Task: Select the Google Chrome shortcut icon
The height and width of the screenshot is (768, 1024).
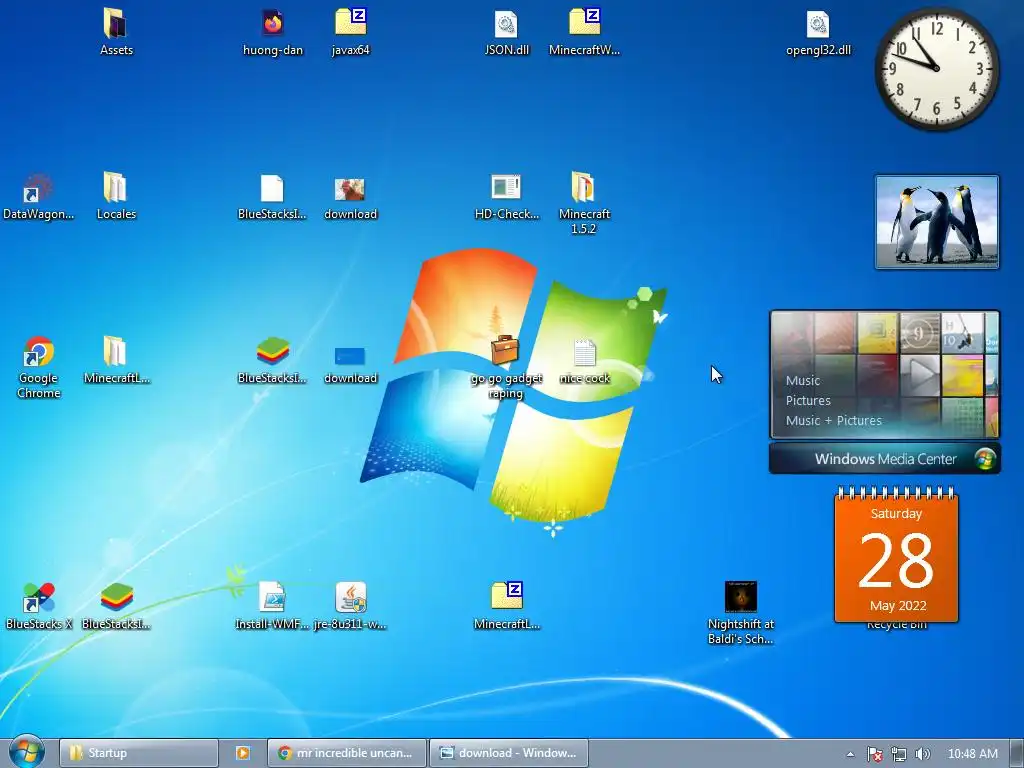Action: tap(39, 352)
